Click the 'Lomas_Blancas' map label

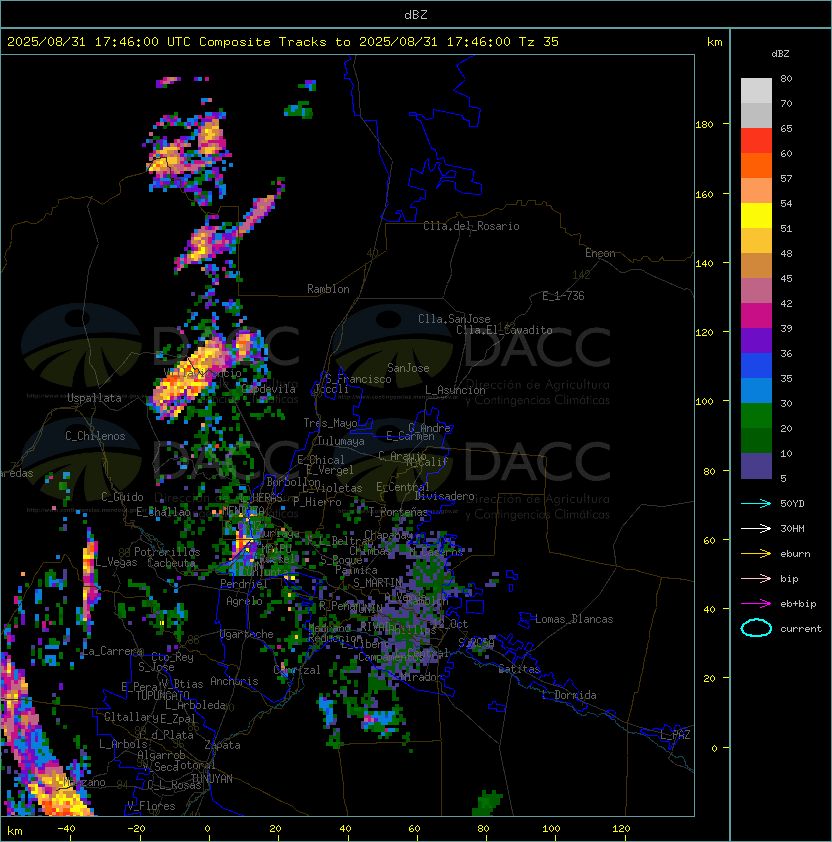pyautogui.click(x=574, y=619)
